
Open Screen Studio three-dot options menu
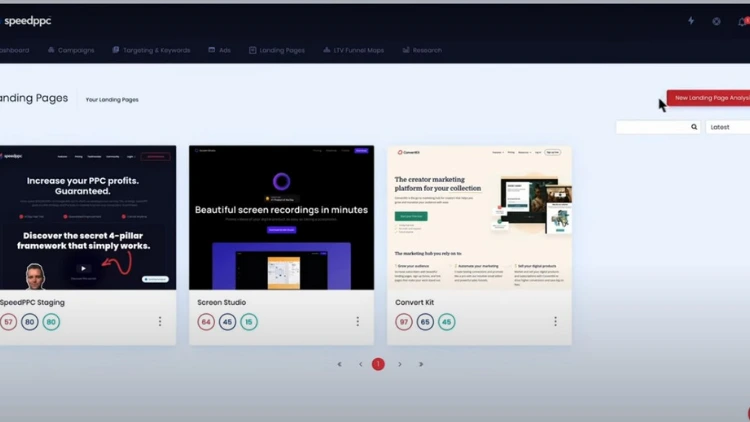pyautogui.click(x=357, y=322)
